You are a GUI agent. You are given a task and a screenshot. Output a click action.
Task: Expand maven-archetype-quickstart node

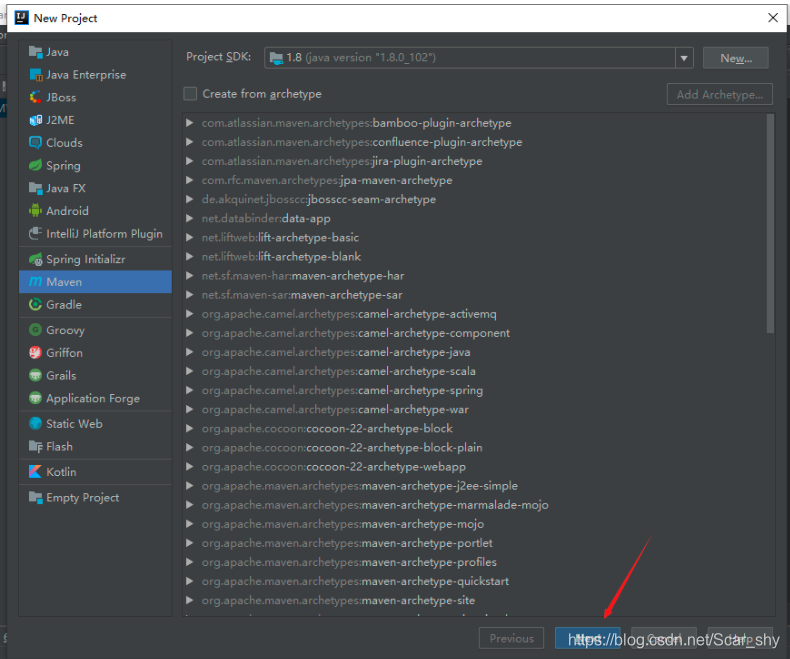tap(189, 581)
